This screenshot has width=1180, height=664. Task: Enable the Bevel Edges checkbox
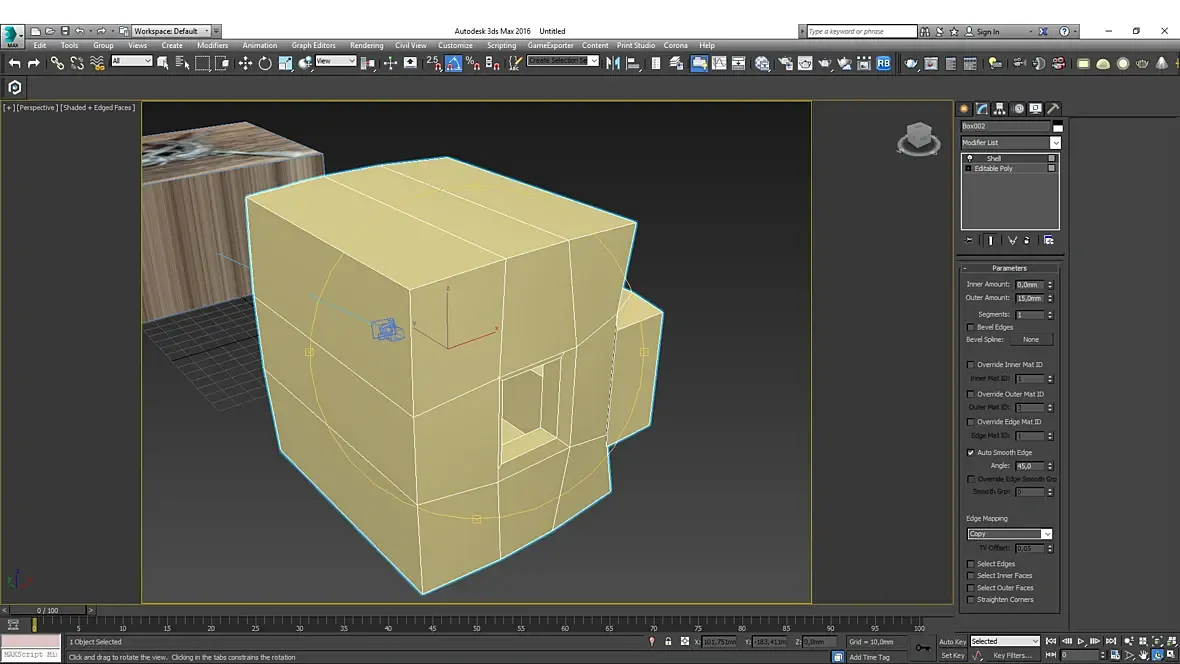click(970, 327)
